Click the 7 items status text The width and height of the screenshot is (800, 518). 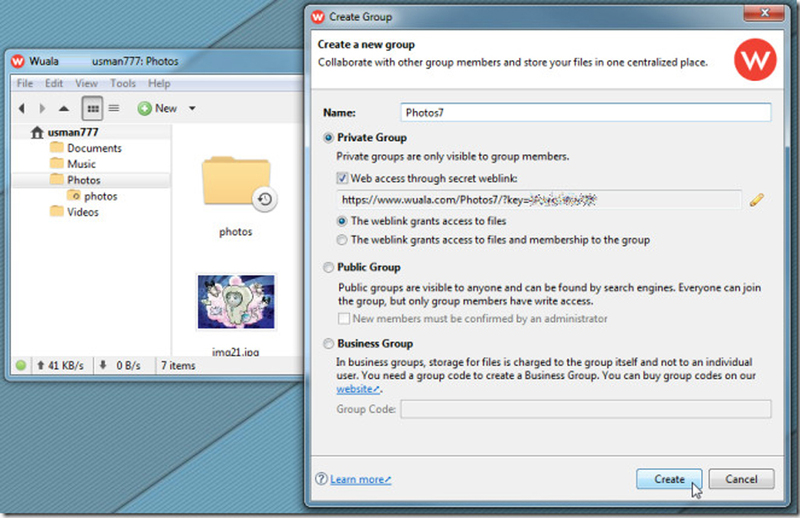178,365
